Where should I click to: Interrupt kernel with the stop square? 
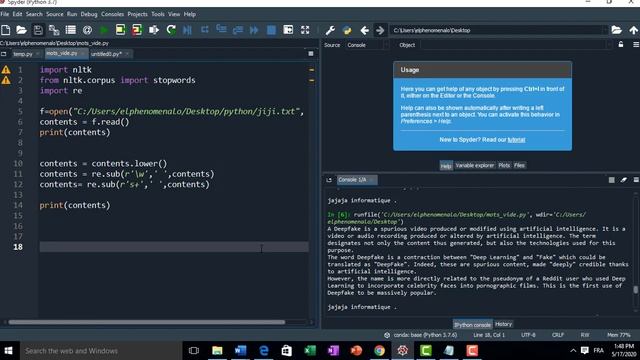[611, 180]
